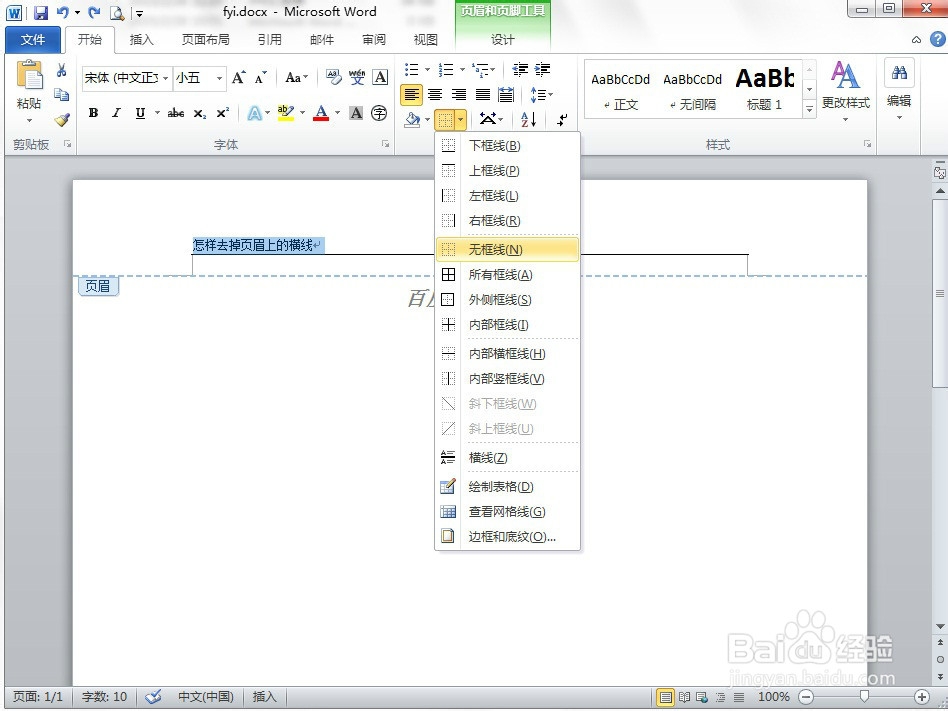948x711 pixels.
Task: Open 边框和底纹(O)... dialog
Action: coord(507,537)
